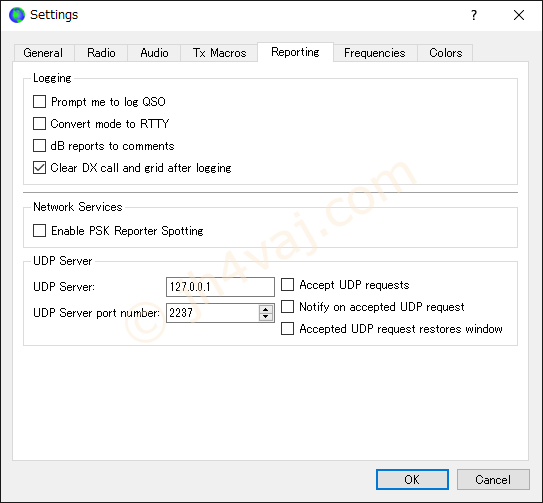This screenshot has width=543, height=503.
Task: Click inside the UDP Server address field
Action: click(x=220, y=287)
